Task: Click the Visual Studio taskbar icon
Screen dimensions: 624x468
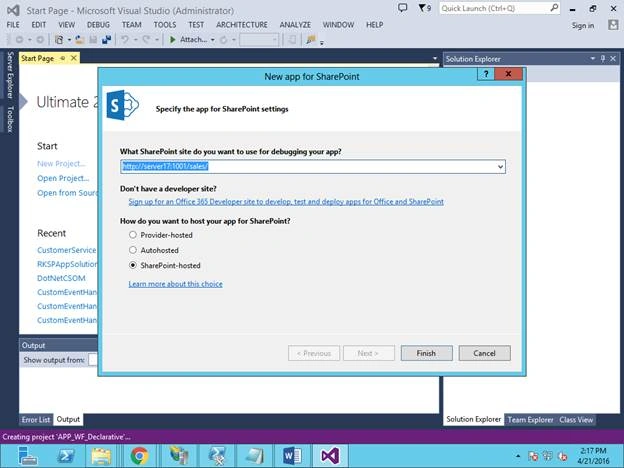Action: [x=330, y=456]
